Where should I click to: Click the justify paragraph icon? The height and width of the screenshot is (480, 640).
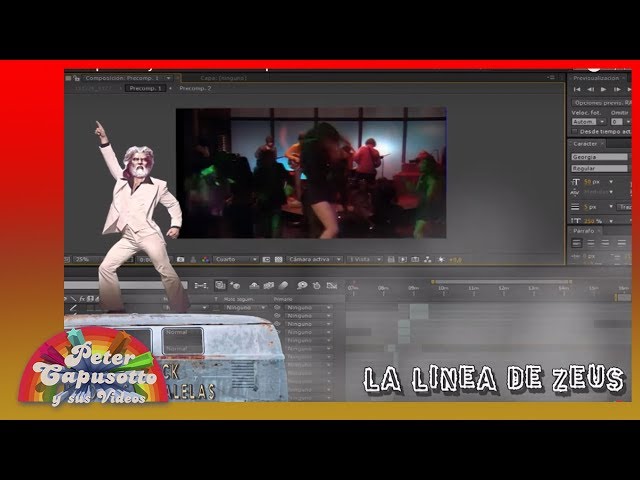622,243
